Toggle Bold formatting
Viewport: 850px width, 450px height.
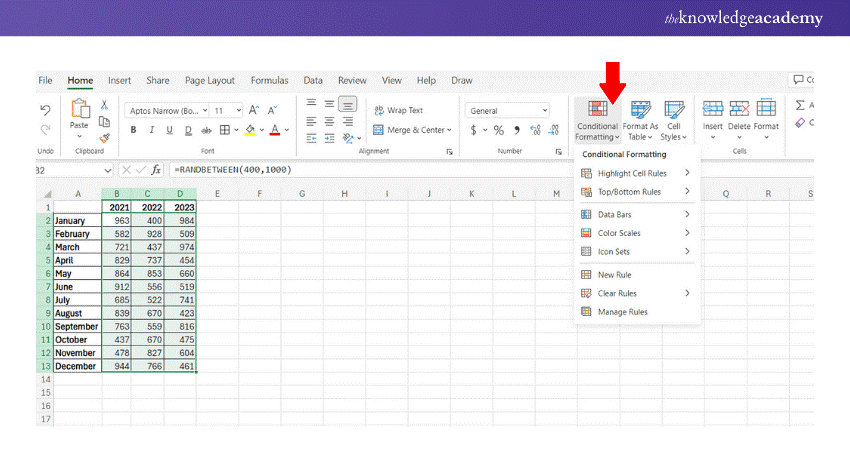coord(133,130)
